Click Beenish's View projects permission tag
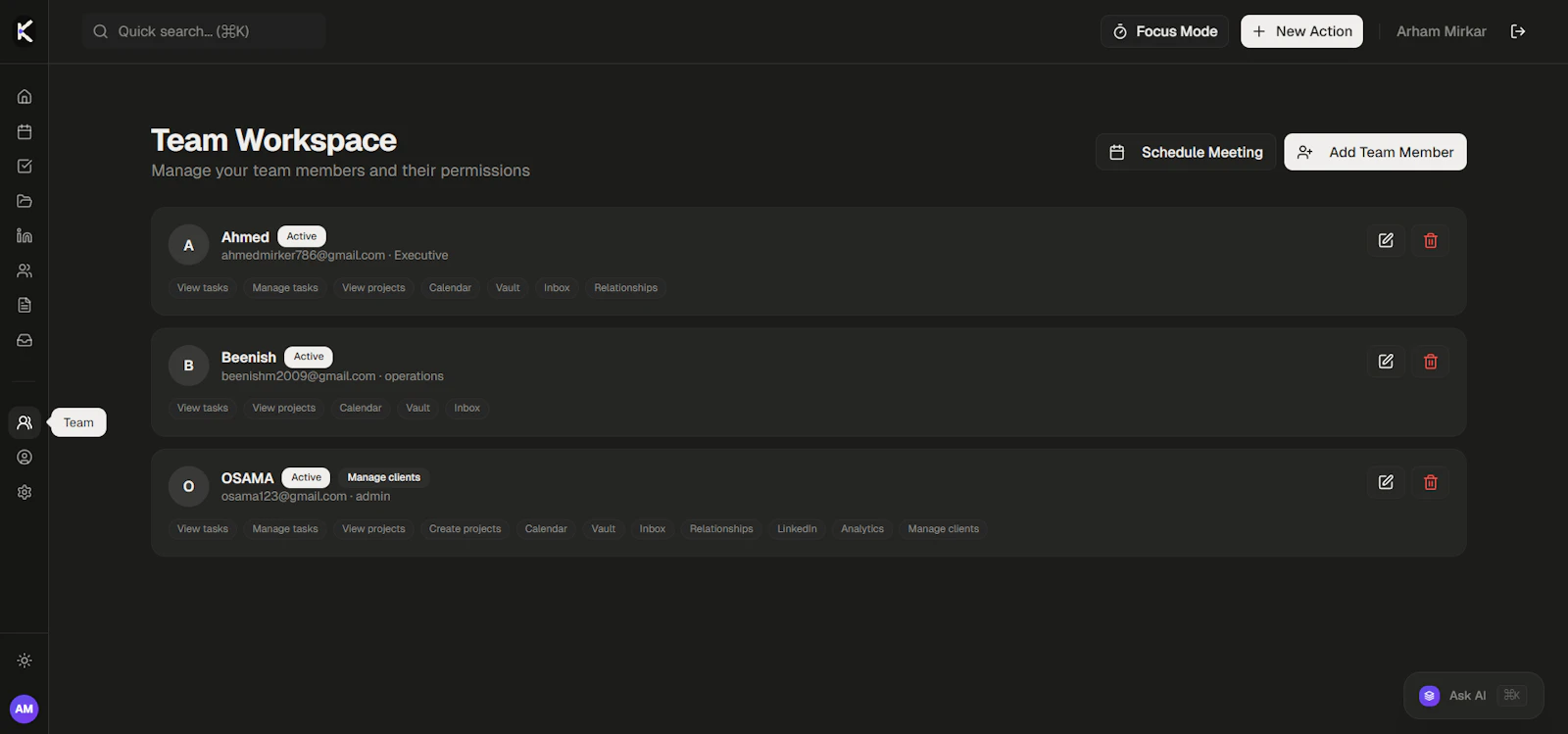Image resolution: width=1568 pixels, height=734 pixels. click(284, 408)
